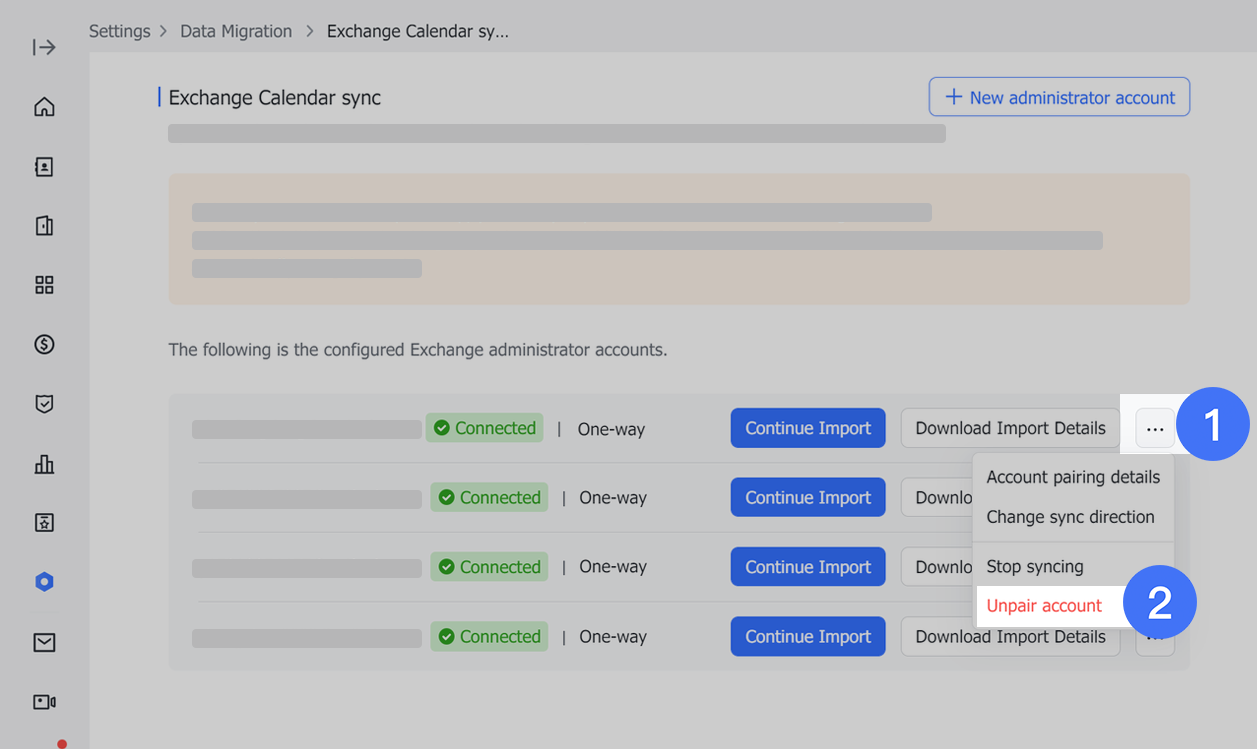Choose Stop syncing from the context menu
This screenshot has height=749, width=1257.
coord(1035,566)
